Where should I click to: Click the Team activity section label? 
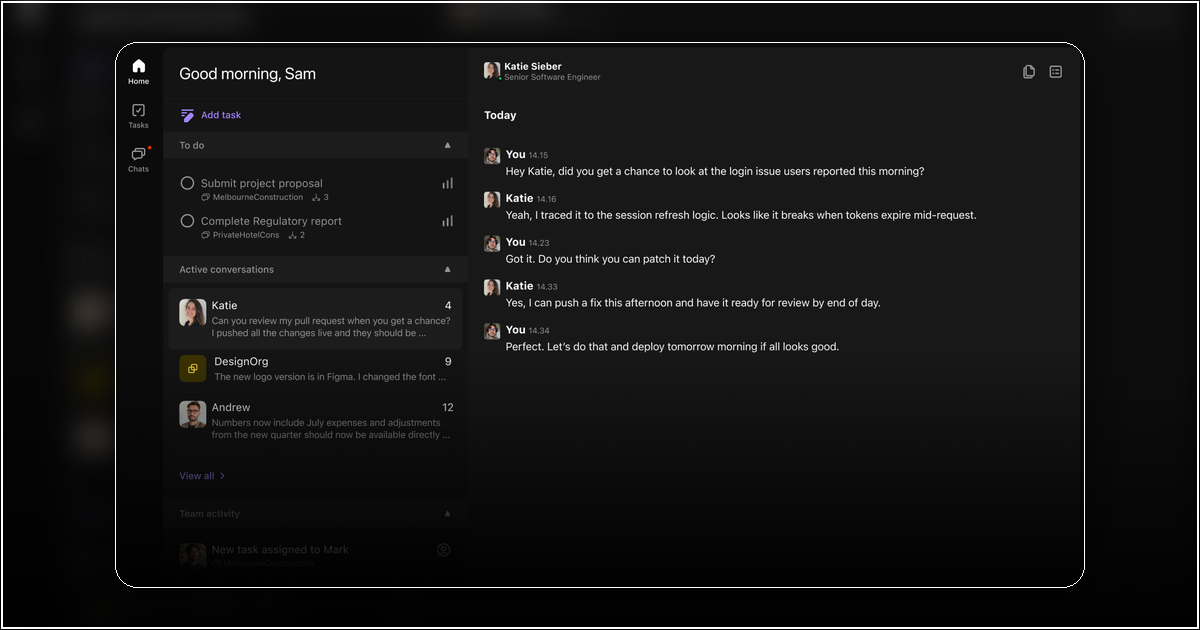(209, 513)
